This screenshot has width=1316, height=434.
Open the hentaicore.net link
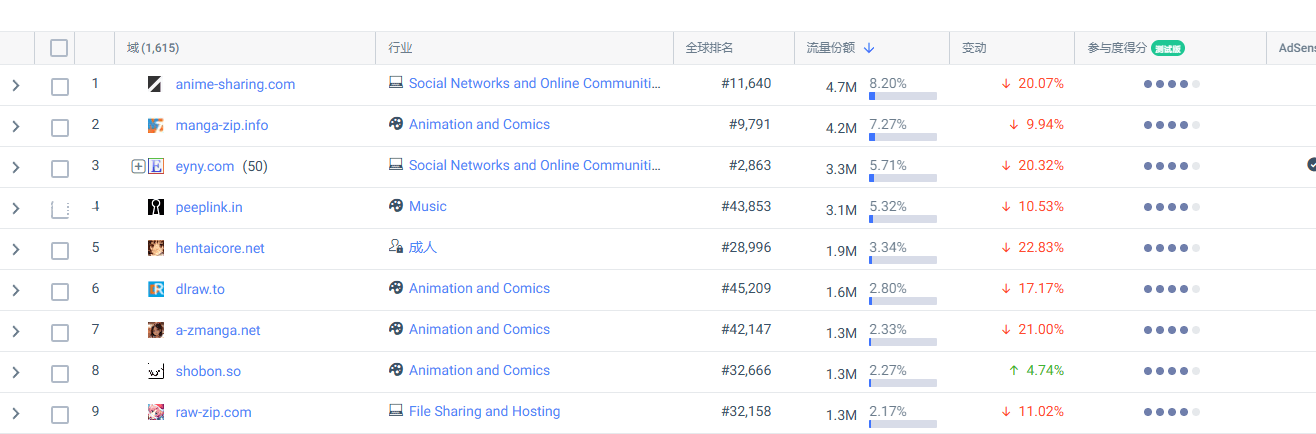click(x=220, y=248)
